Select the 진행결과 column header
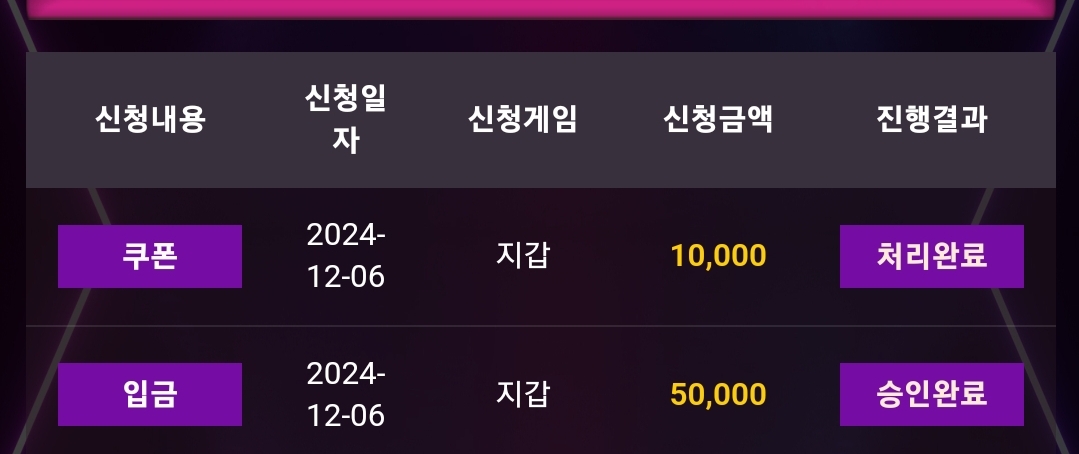1079x454 pixels. (931, 120)
